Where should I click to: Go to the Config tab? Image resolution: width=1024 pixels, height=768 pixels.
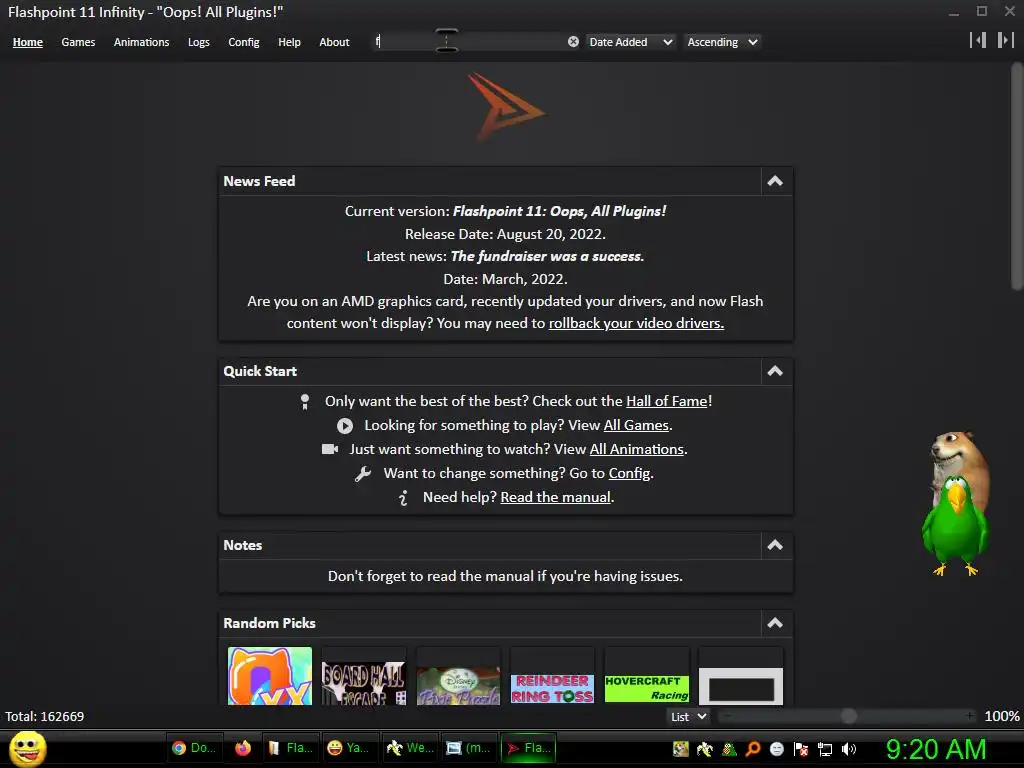tap(244, 42)
